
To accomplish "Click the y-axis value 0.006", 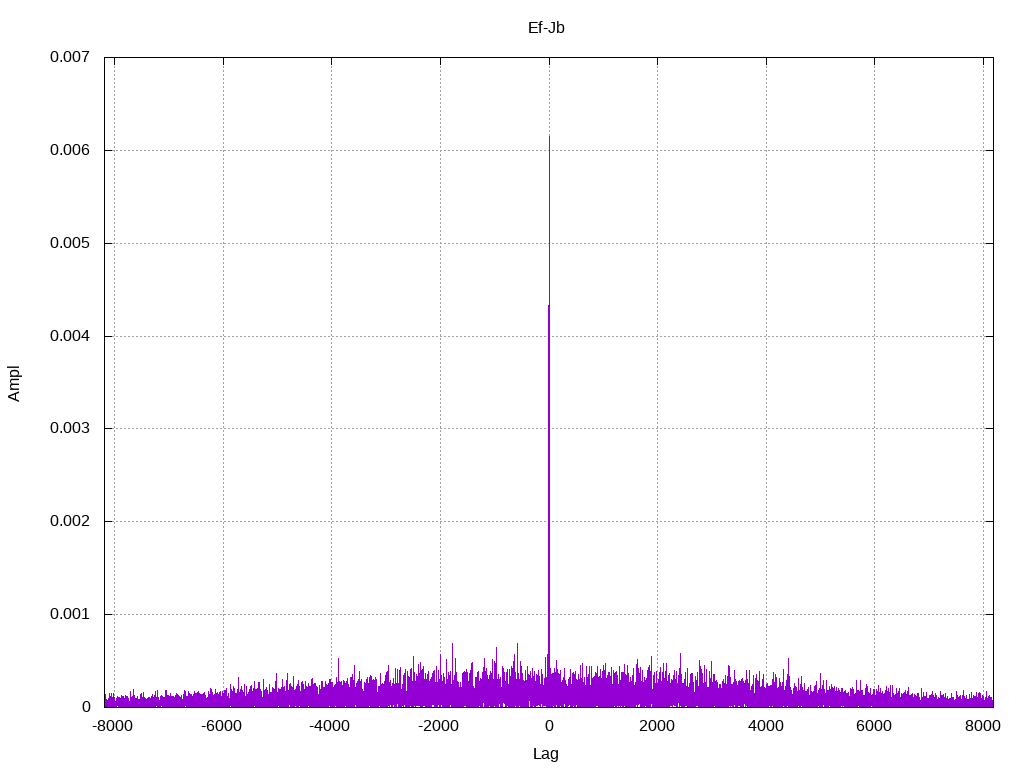I will coord(70,150).
